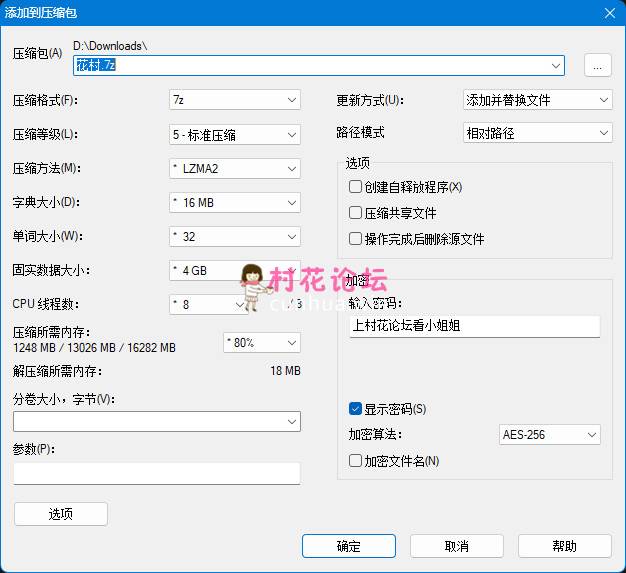Uncheck the show password checkbox
This screenshot has width=626, height=573.
pyautogui.click(x=355, y=409)
